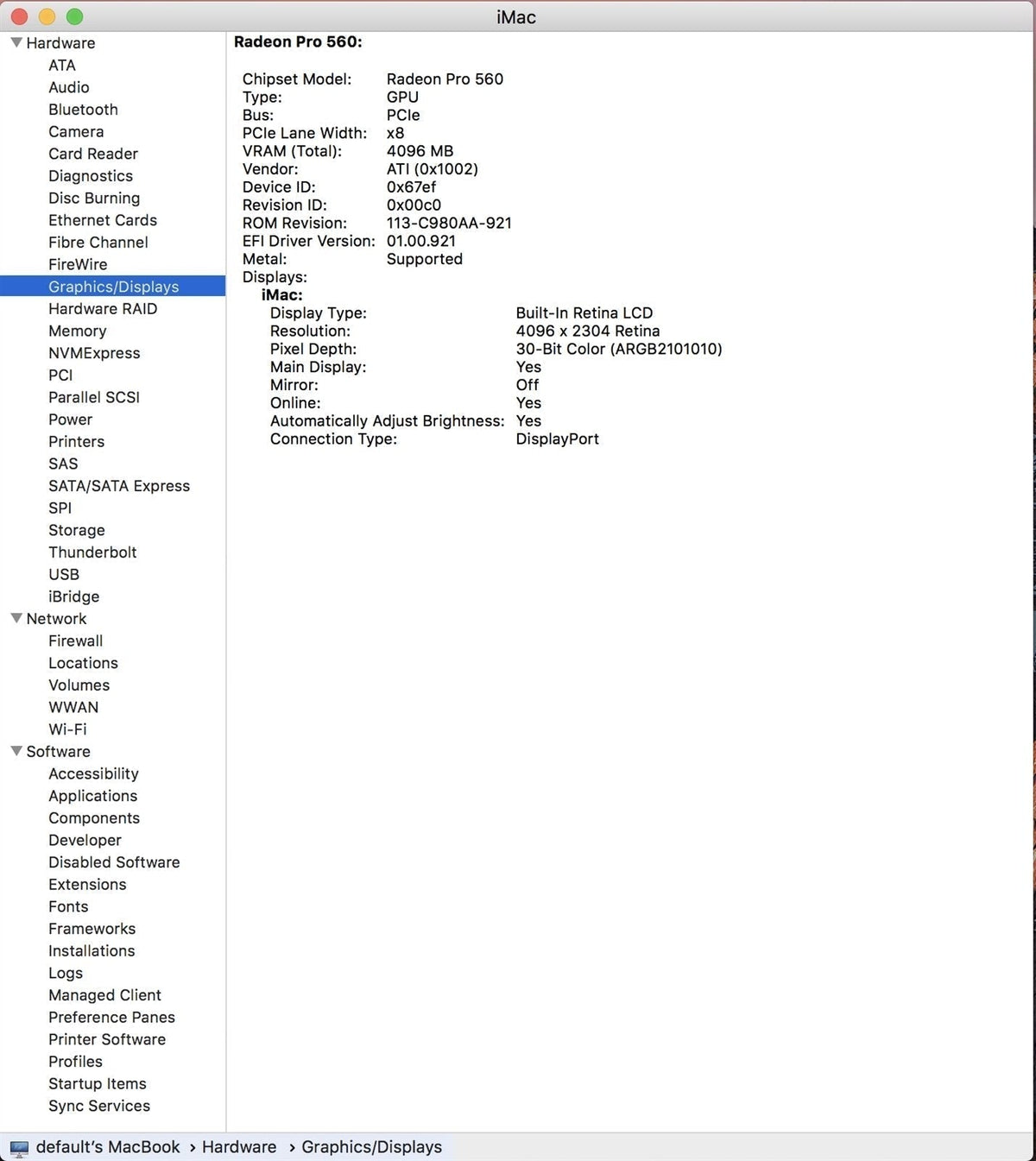Open Thunderbolt hardware info
This screenshot has width=1036, height=1161.
tap(92, 552)
